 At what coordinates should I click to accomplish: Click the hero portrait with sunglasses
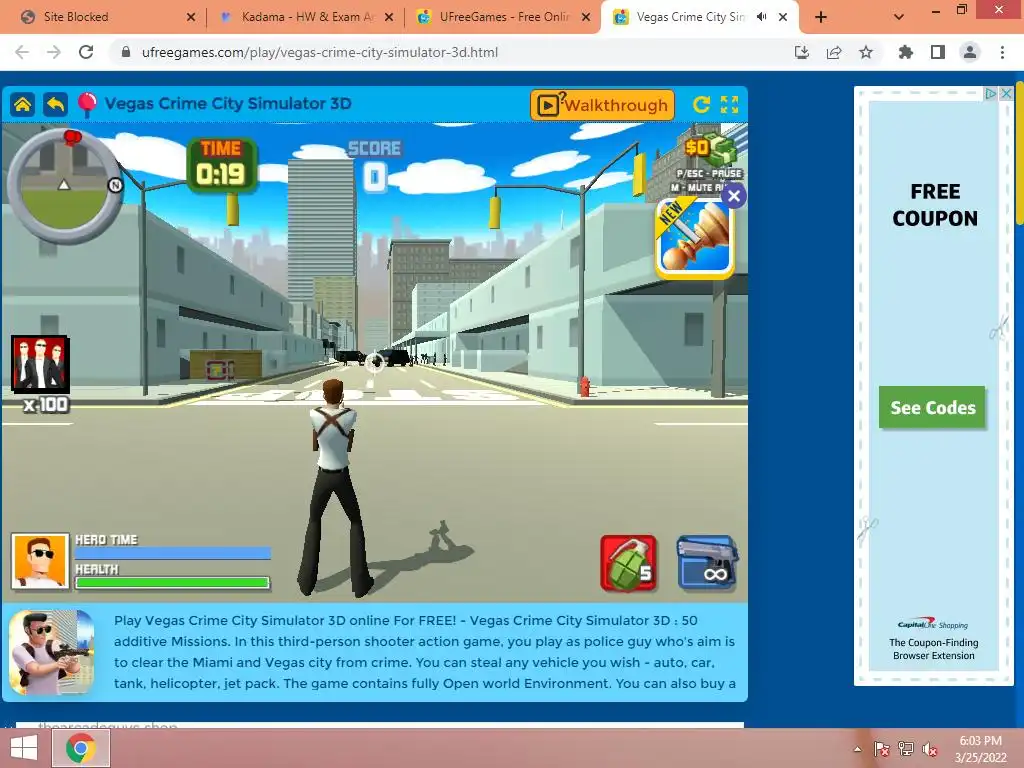click(x=40, y=561)
